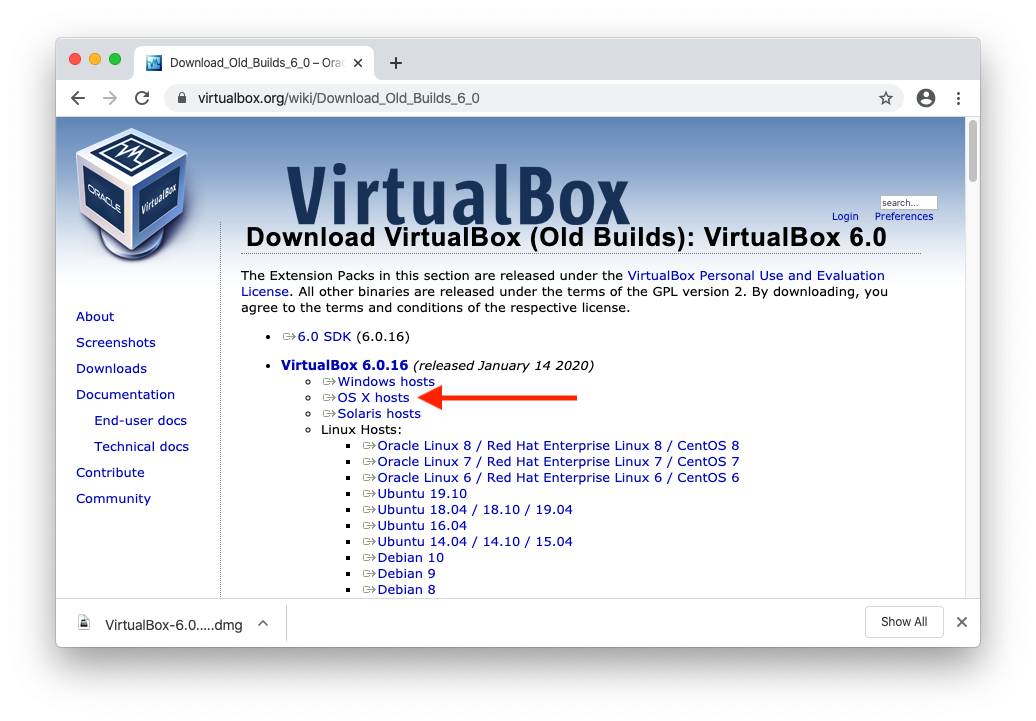This screenshot has width=1036, height=721.
Task: Click the external link icon beside Solaris hosts
Action: point(329,414)
